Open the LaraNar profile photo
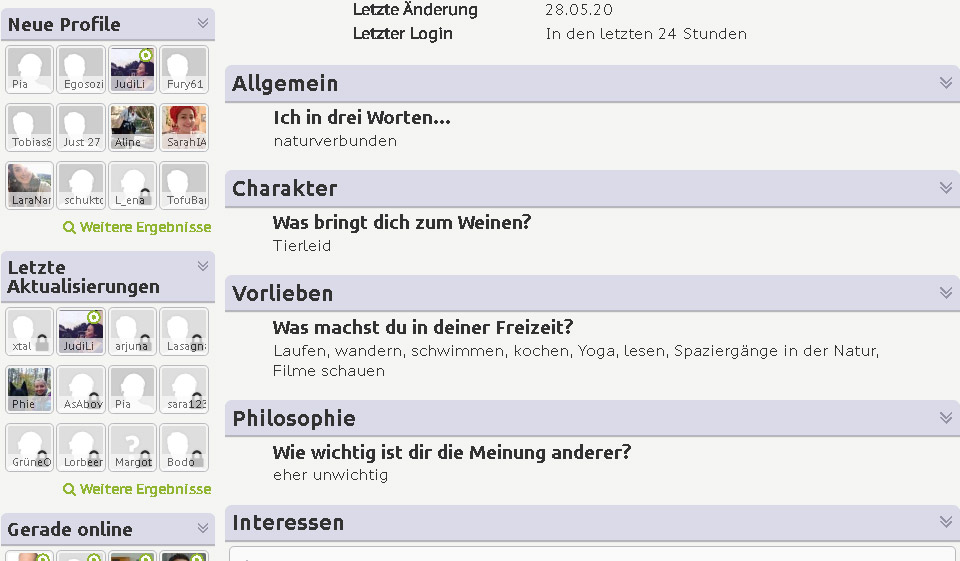 point(31,185)
